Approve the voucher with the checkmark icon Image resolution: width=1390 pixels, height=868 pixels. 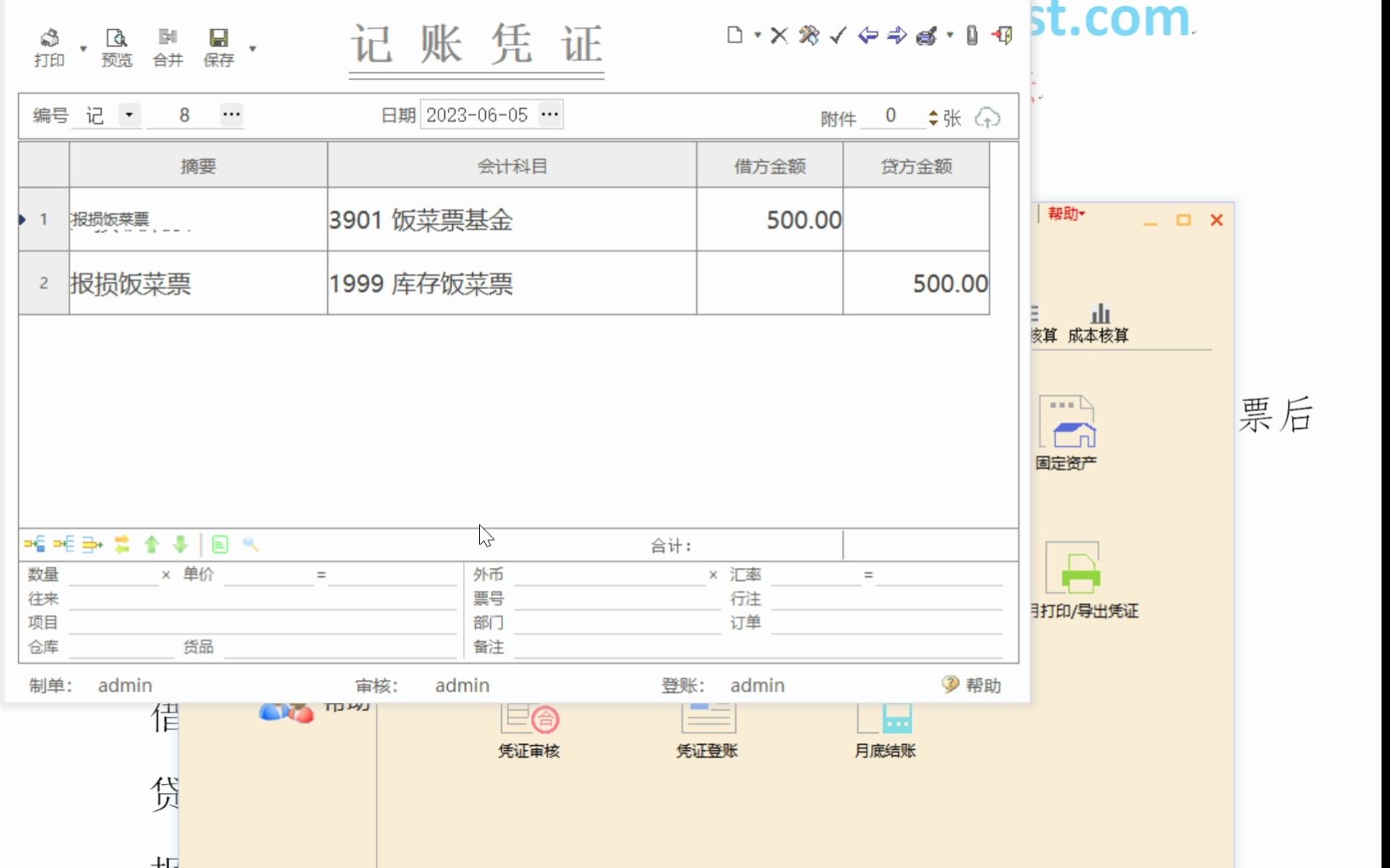[839, 36]
